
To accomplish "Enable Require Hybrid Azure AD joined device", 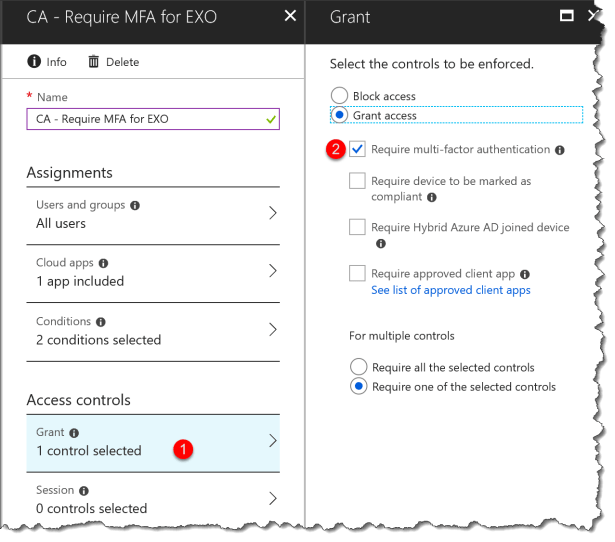I will (x=357, y=228).
